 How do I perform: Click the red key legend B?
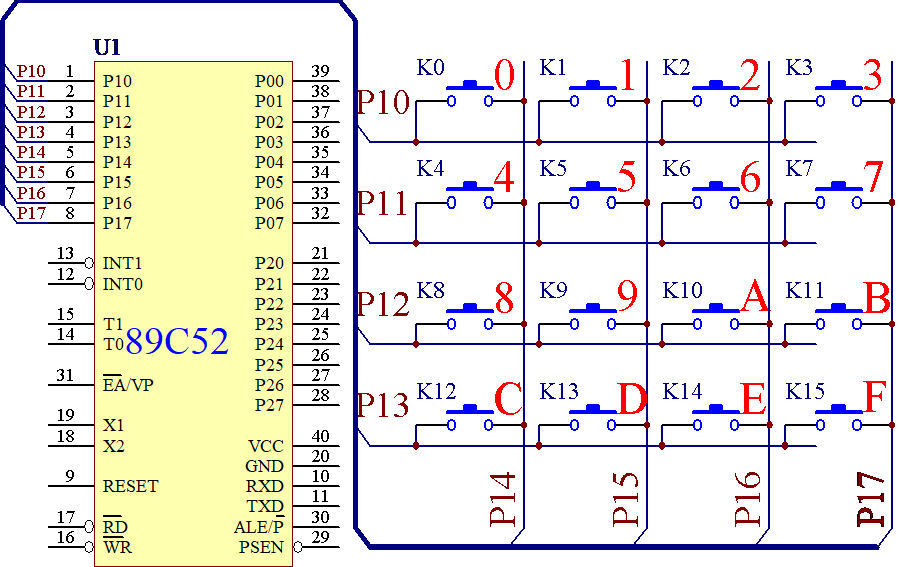click(x=877, y=298)
